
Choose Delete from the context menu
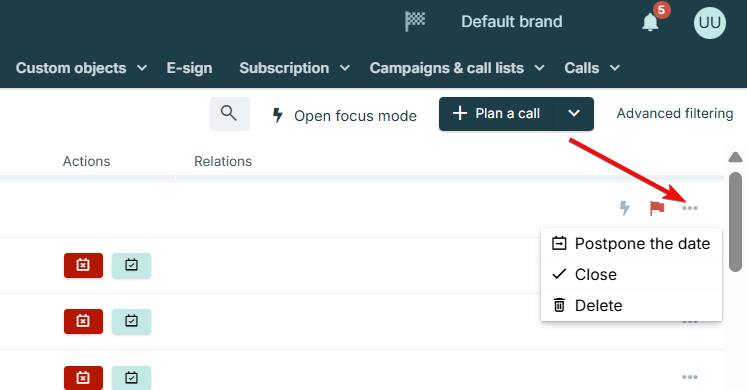coord(631,305)
